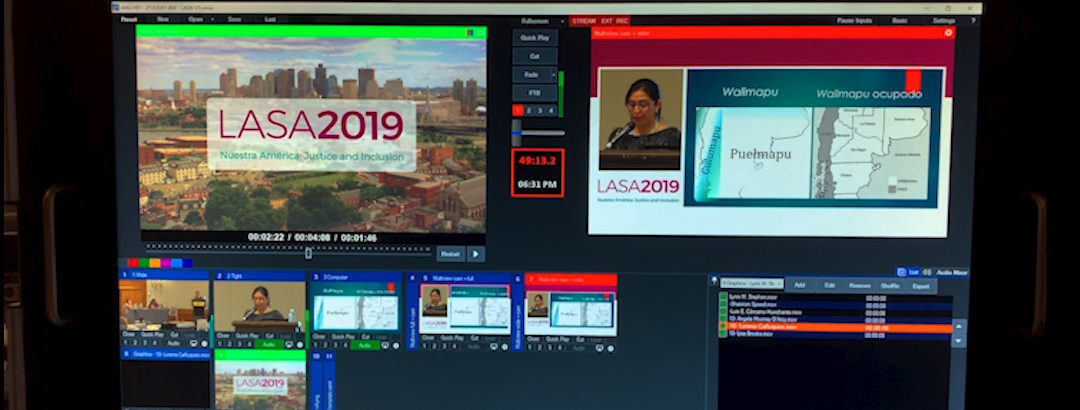Open Settings in top right
Image resolution: width=1080 pixels, height=410 pixels.
[944, 21]
